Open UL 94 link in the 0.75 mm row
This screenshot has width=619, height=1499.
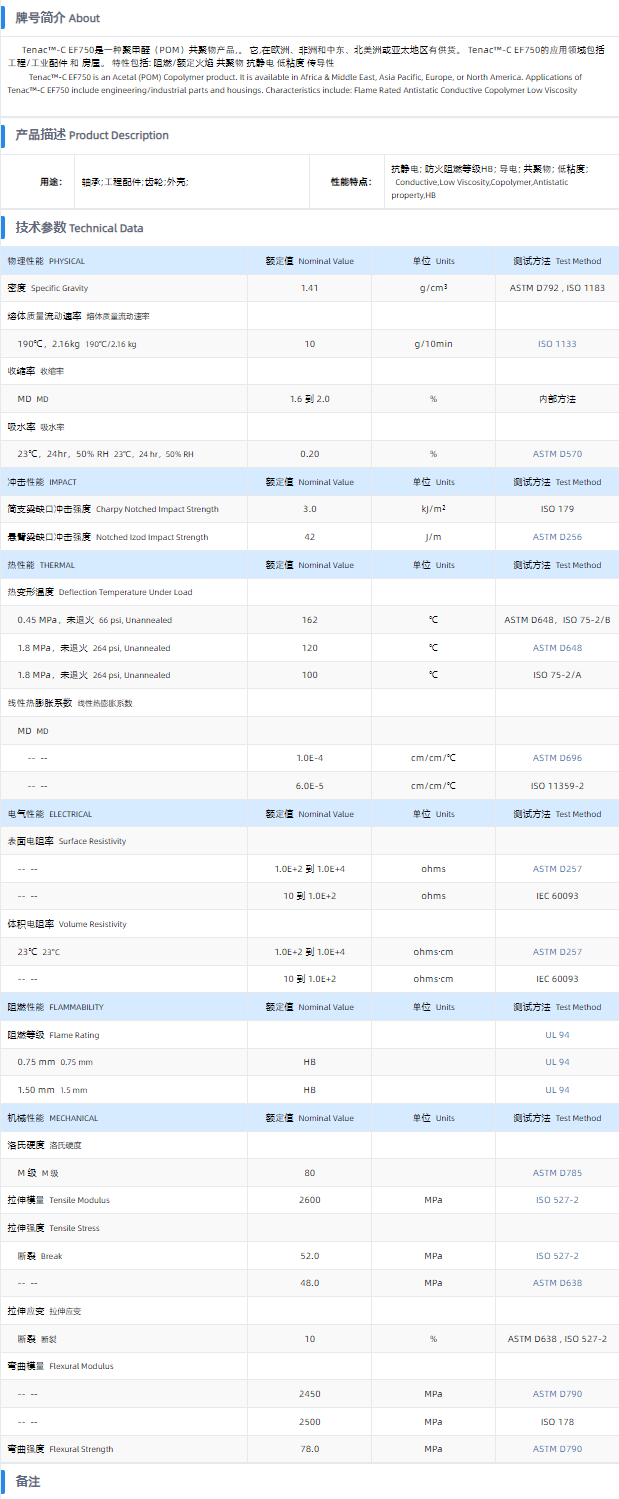tap(557, 1062)
